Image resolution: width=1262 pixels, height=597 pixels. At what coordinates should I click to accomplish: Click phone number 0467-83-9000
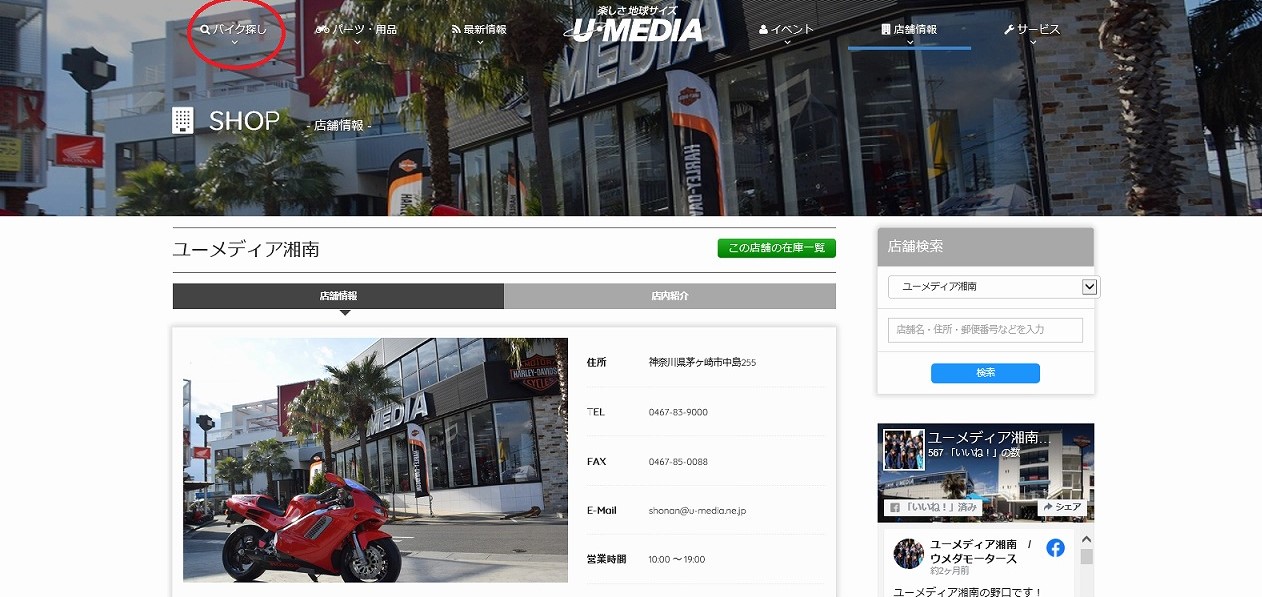[x=678, y=412]
